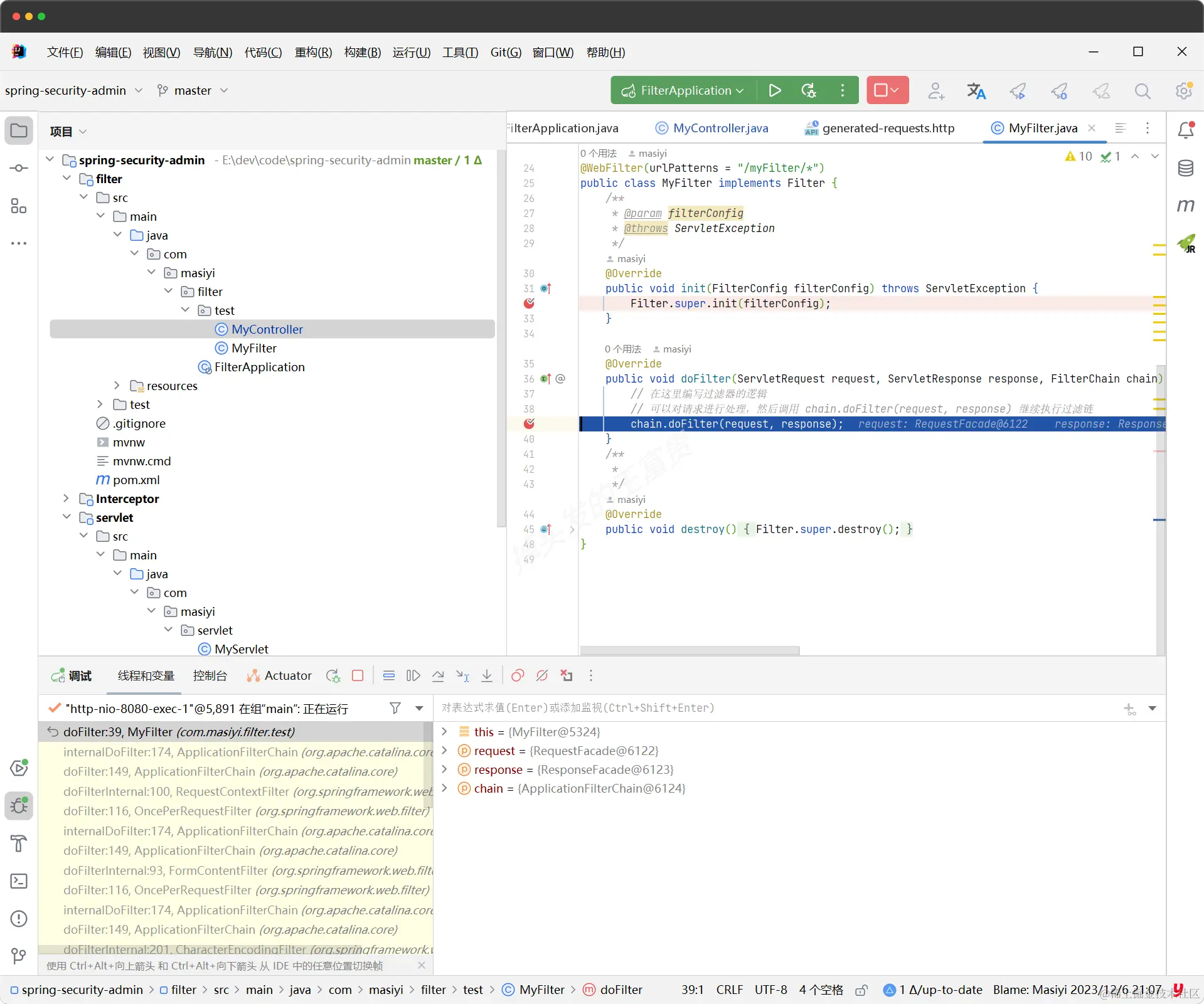Image resolution: width=1204 pixels, height=1004 pixels.
Task: Toggle read-only lock icon in status bar
Action: [861, 990]
